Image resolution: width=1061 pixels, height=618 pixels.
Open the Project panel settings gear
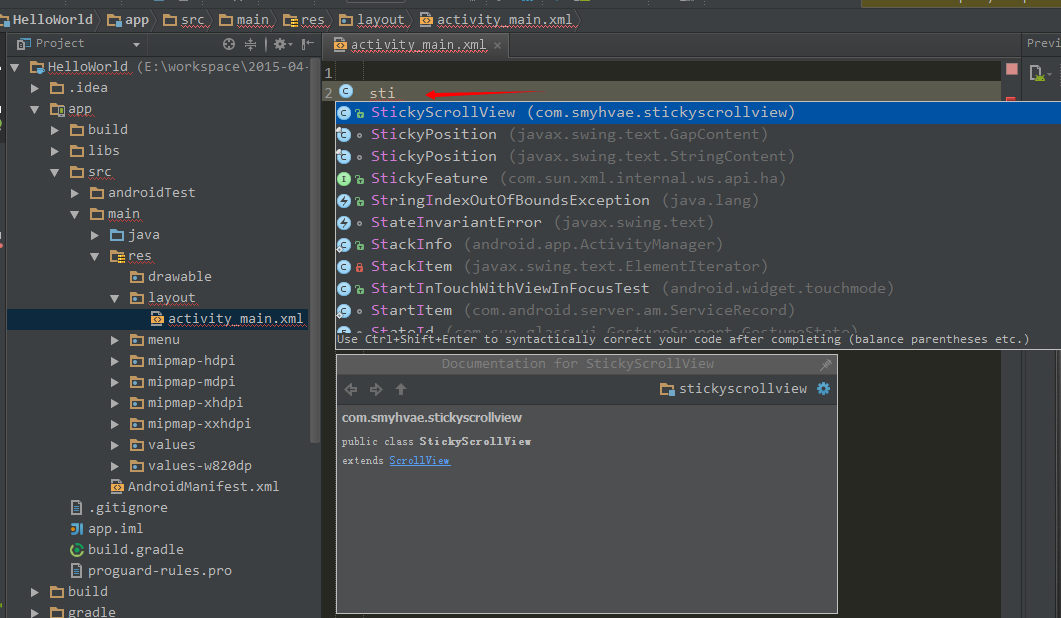click(x=282, y=44)
